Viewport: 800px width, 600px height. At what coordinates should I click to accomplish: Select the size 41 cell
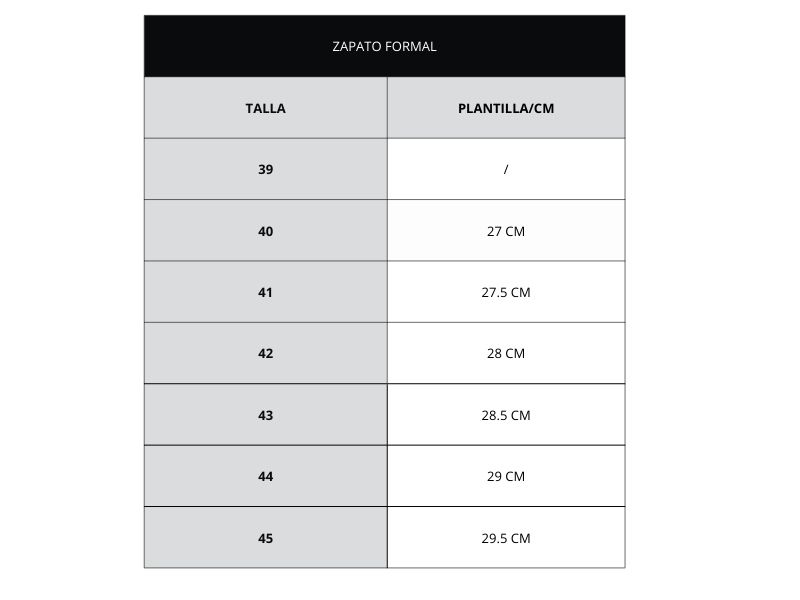pos(265,292)
